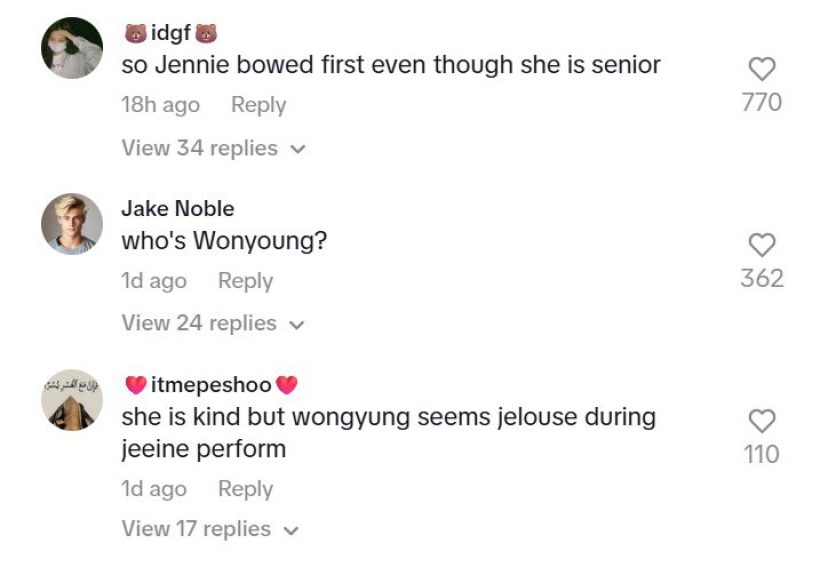This screenshot has width=820, height=567.
Task: Like itmepeshoo's comment
Action: click(x=762, y=421)
